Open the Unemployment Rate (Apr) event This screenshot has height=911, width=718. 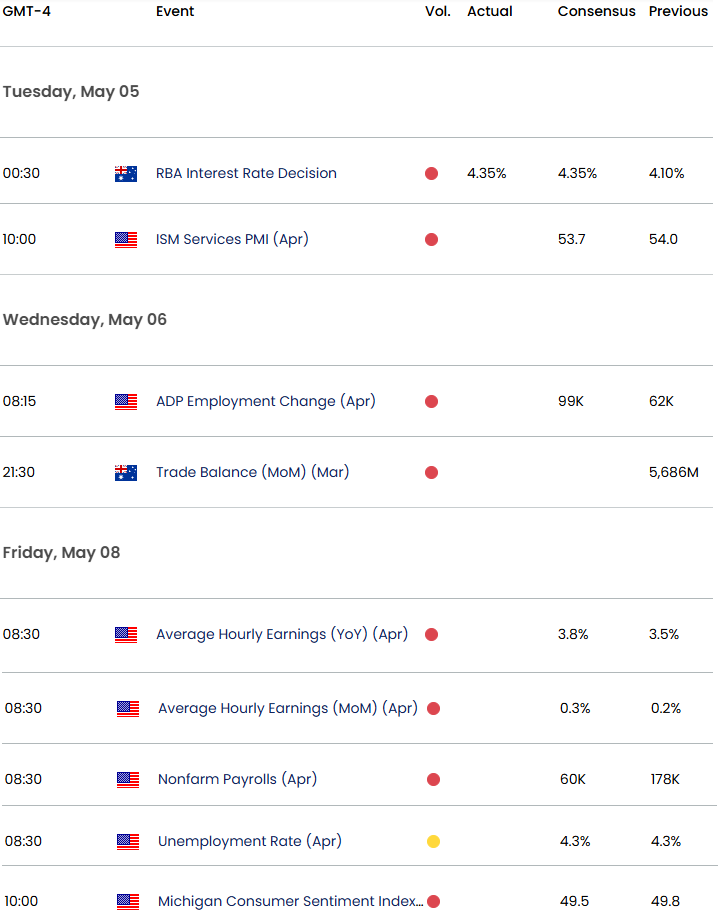[250, 841]
